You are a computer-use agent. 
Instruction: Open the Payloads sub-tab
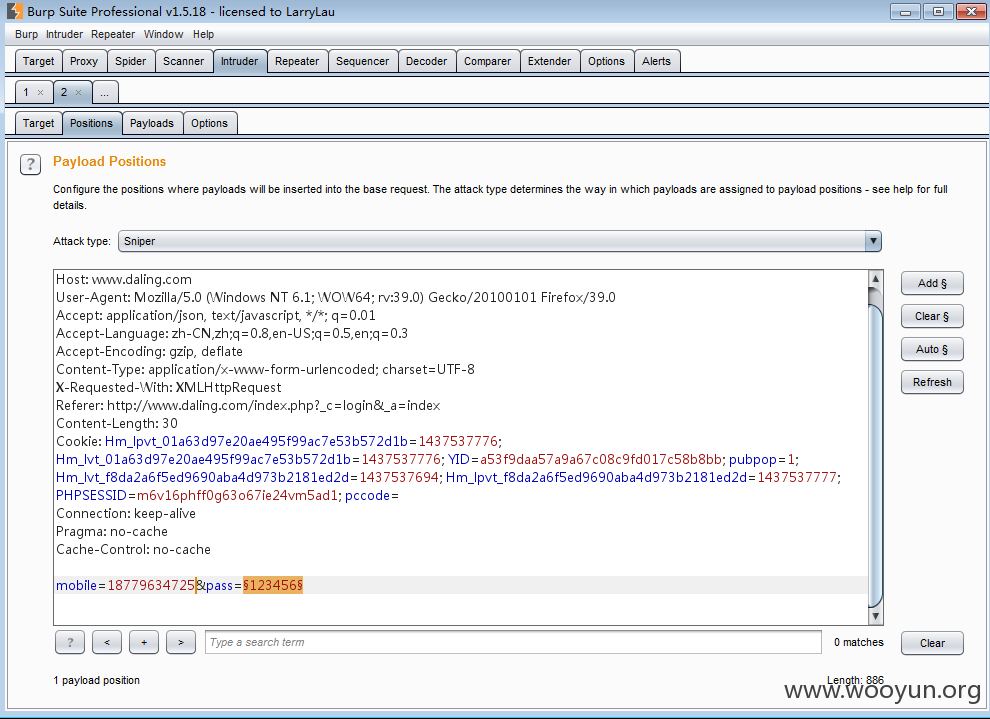152,123
